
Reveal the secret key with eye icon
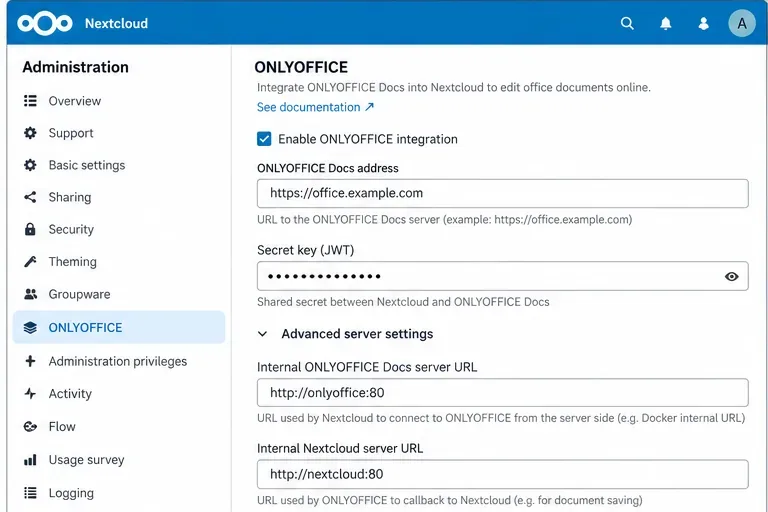click(x=731, y=276)
